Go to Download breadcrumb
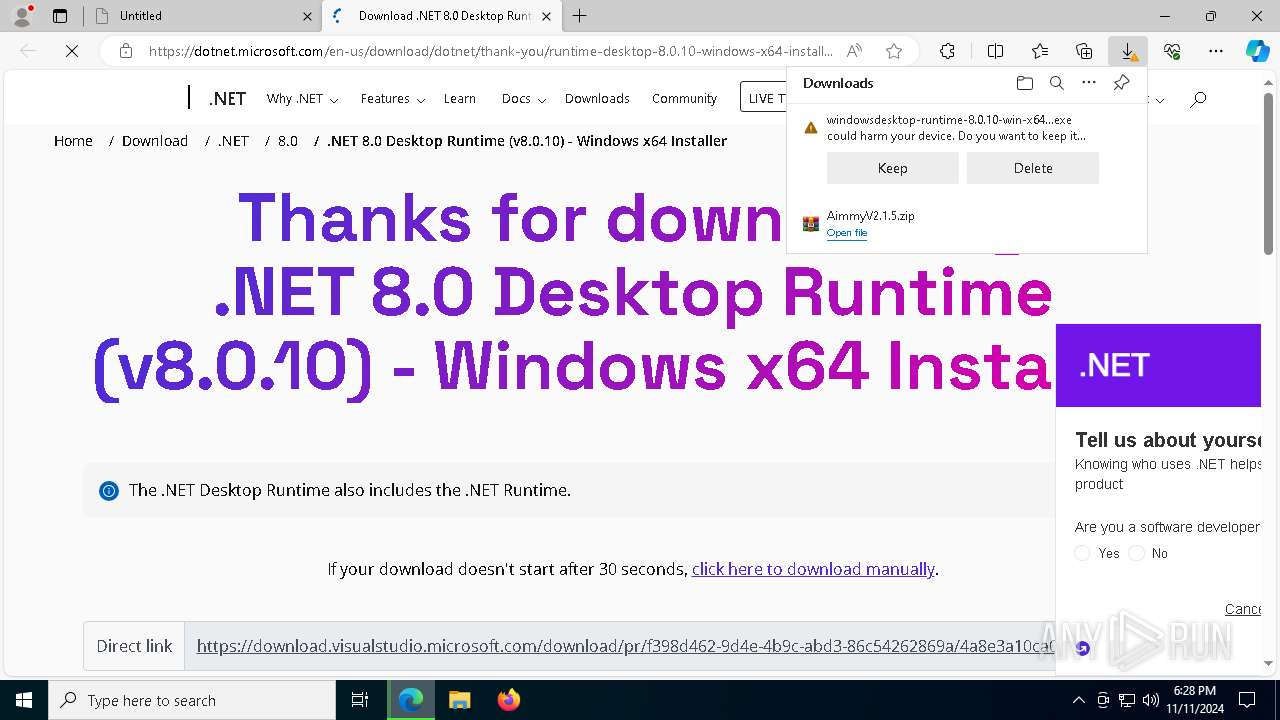1280x720 pixels. pos(155,141)
